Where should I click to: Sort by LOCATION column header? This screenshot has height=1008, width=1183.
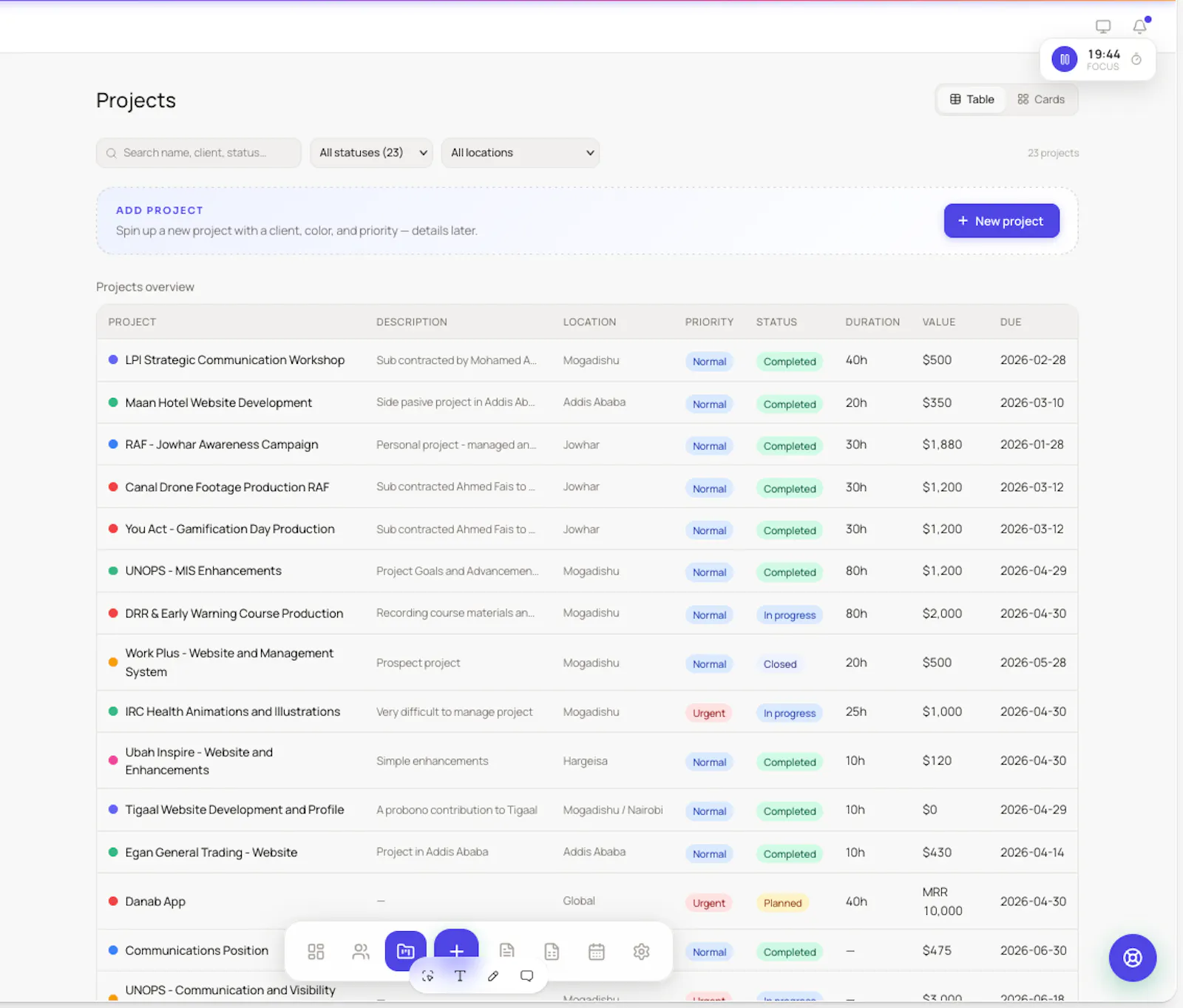(589, 322)
